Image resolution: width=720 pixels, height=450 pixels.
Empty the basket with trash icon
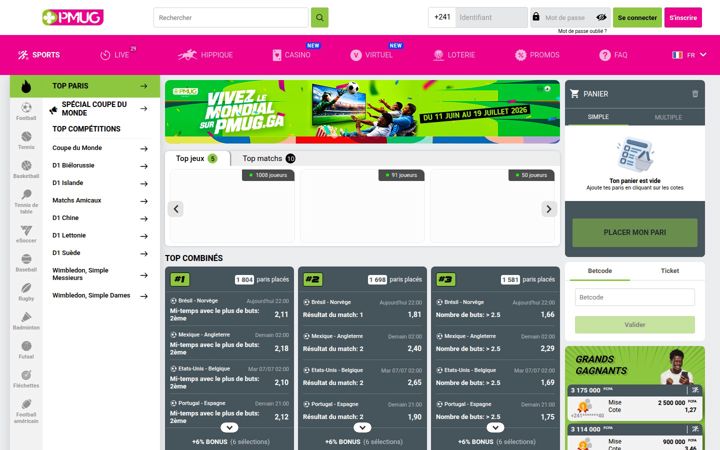(x=695, y=94)
